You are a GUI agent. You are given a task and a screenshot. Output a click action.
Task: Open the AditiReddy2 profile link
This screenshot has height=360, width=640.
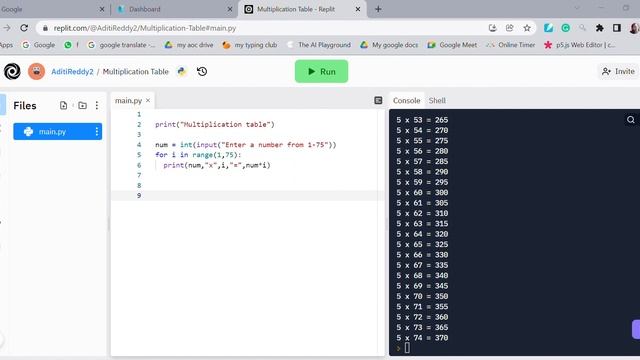[72, 71]
